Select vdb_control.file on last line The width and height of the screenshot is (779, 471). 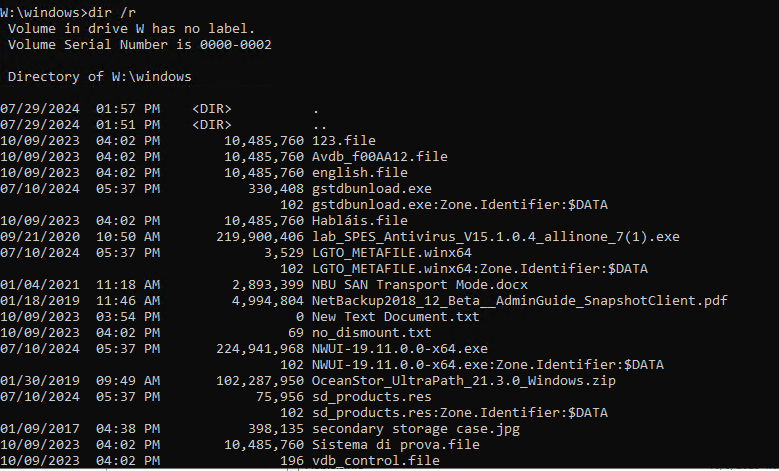(x=376, y=461)
